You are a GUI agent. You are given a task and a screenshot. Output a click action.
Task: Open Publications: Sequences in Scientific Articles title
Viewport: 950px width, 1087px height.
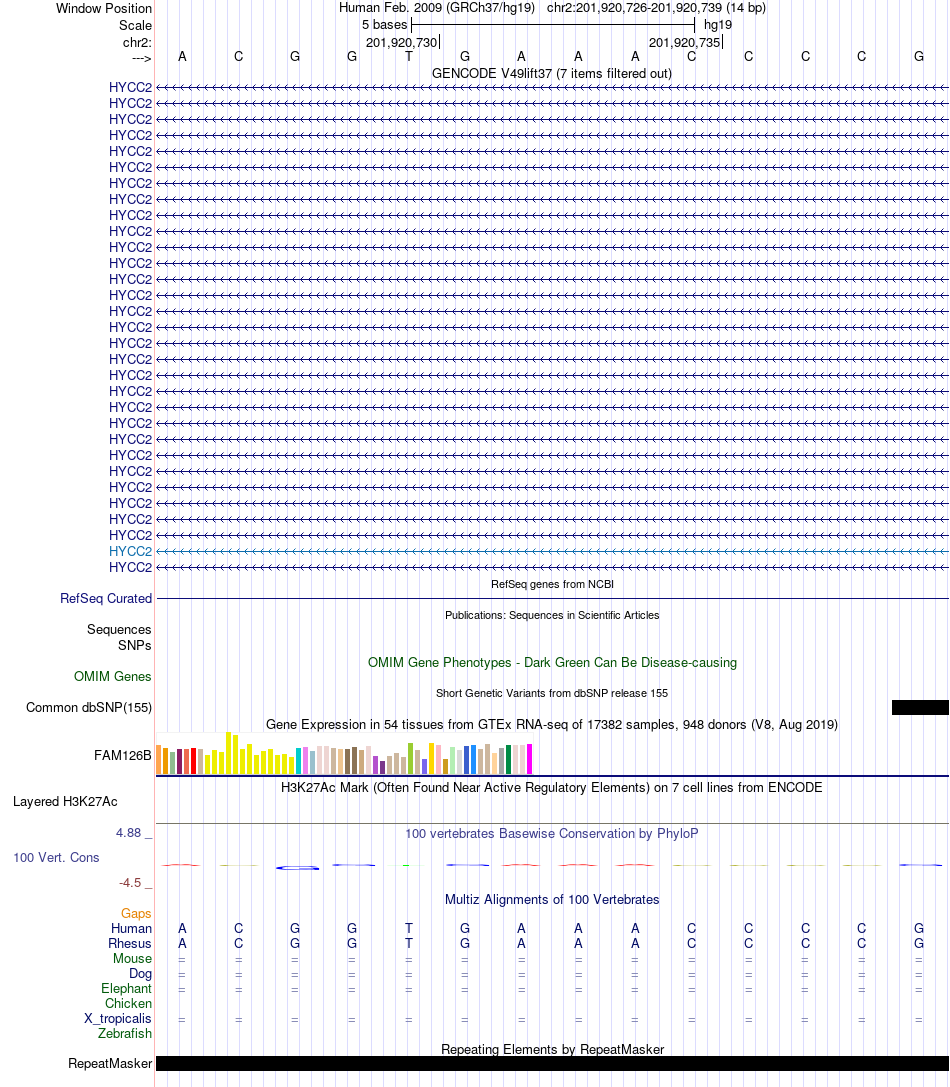pos(552,615)
